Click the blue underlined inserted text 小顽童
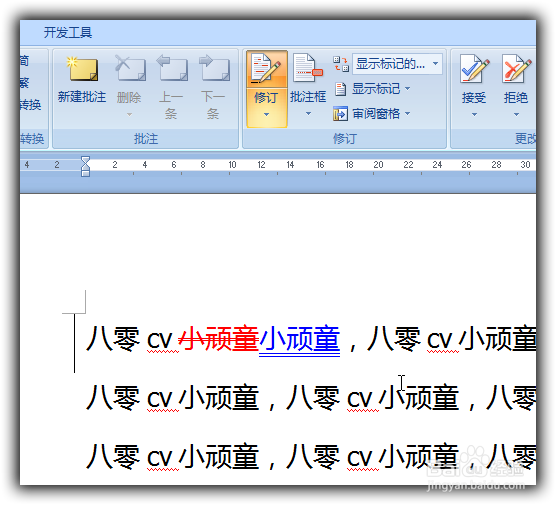Screen dimensions: 556x505 pyautogui.click(x=300, y=339)
